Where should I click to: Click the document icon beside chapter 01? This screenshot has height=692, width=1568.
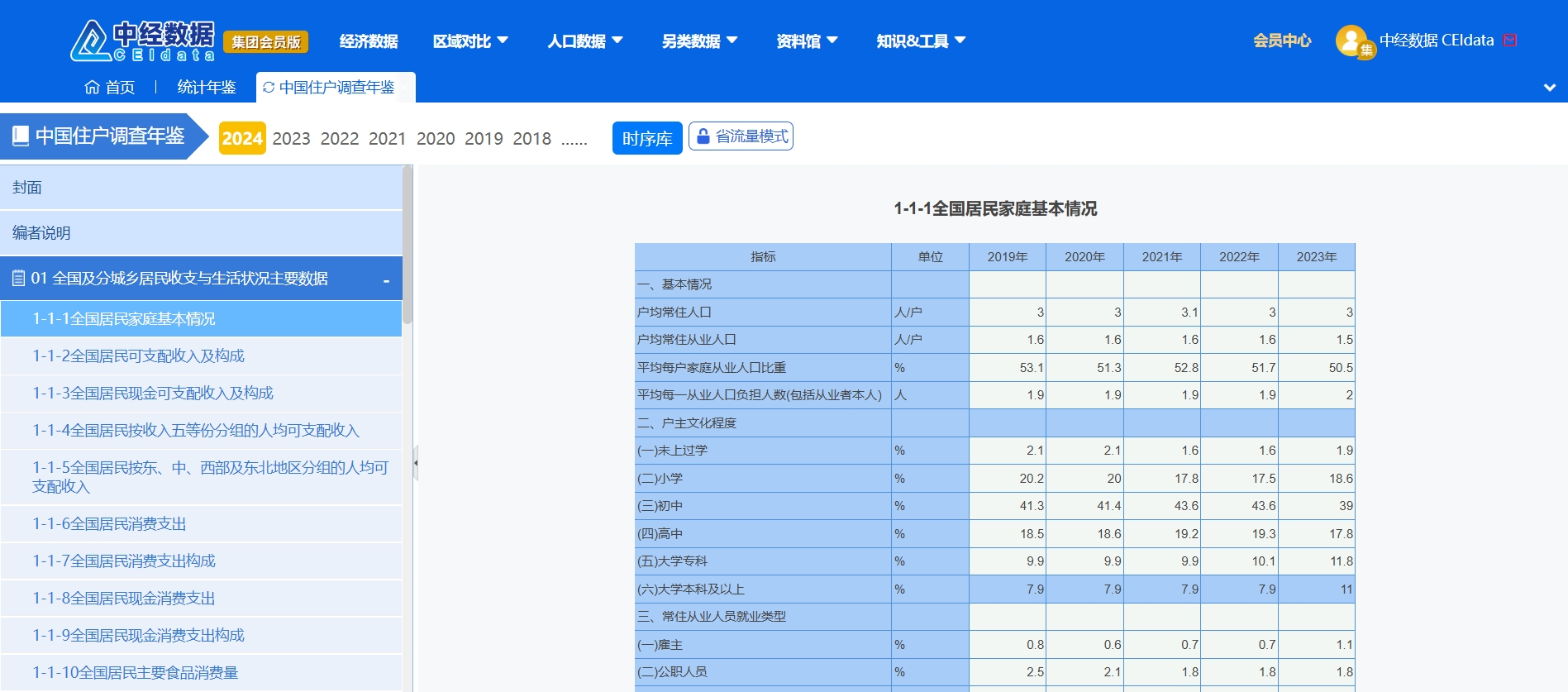point(18,279)
